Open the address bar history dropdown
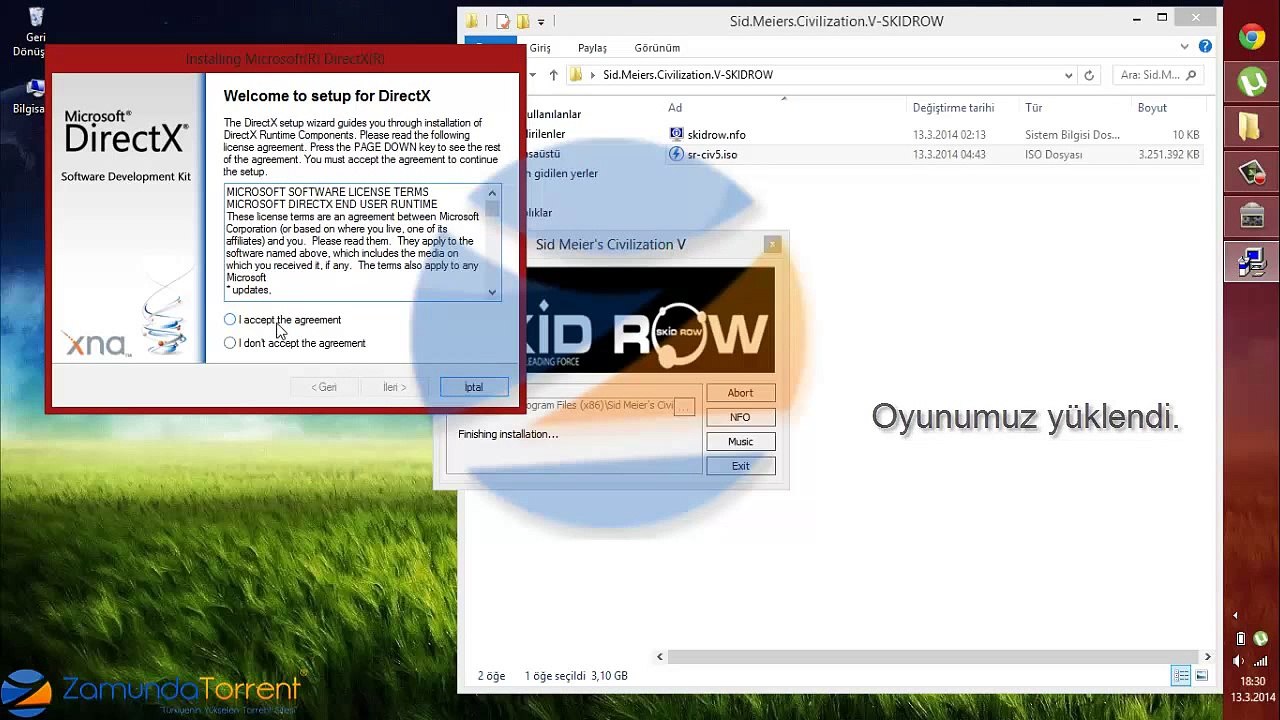The image size is (1280, 720). click(x=1068, y=75)
